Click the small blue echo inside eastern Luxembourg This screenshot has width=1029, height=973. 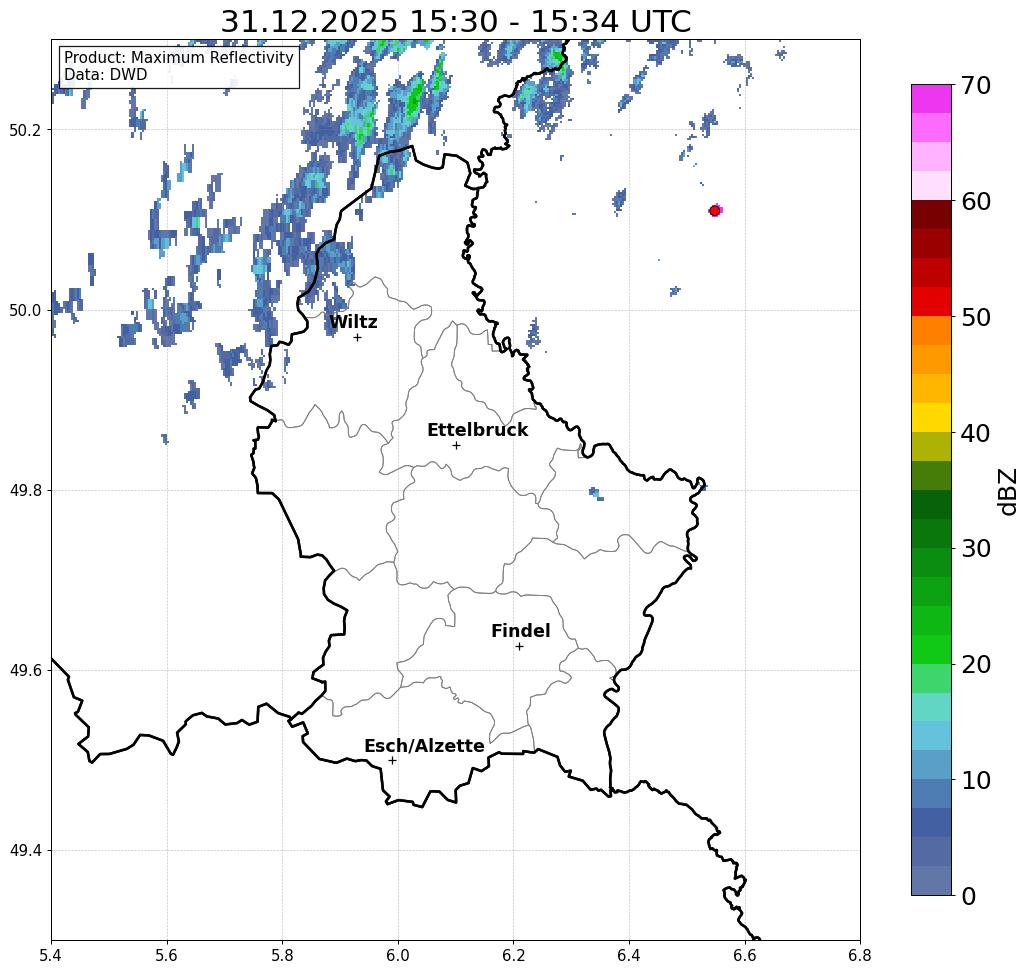(596, 493)
